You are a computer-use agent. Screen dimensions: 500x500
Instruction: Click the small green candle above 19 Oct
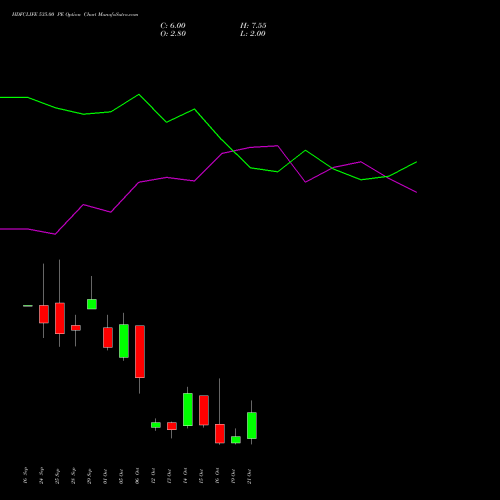click(236, 440)
